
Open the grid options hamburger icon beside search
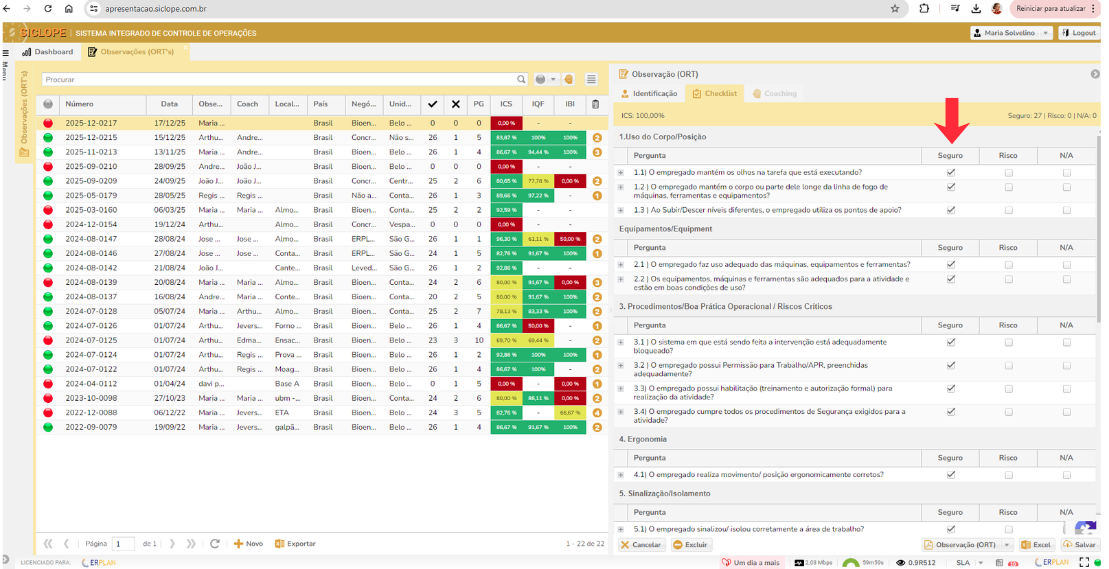[591, 79]
